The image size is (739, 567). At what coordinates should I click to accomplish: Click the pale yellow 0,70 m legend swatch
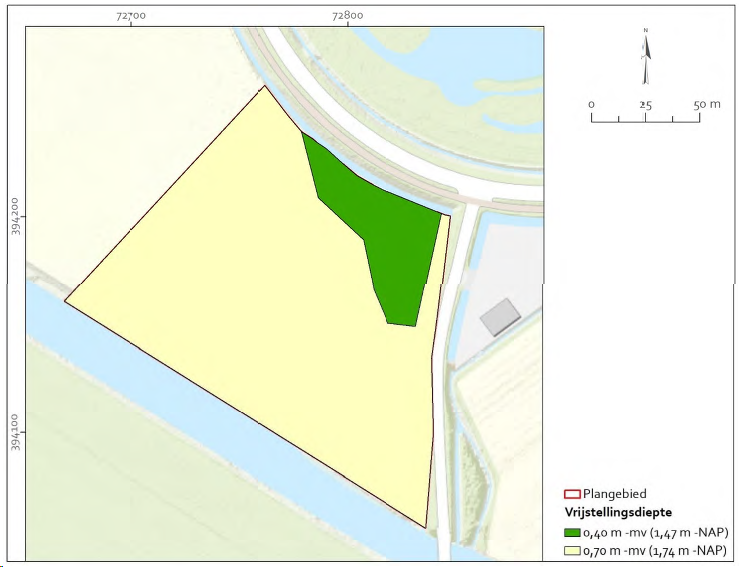(x=572, y=551)
